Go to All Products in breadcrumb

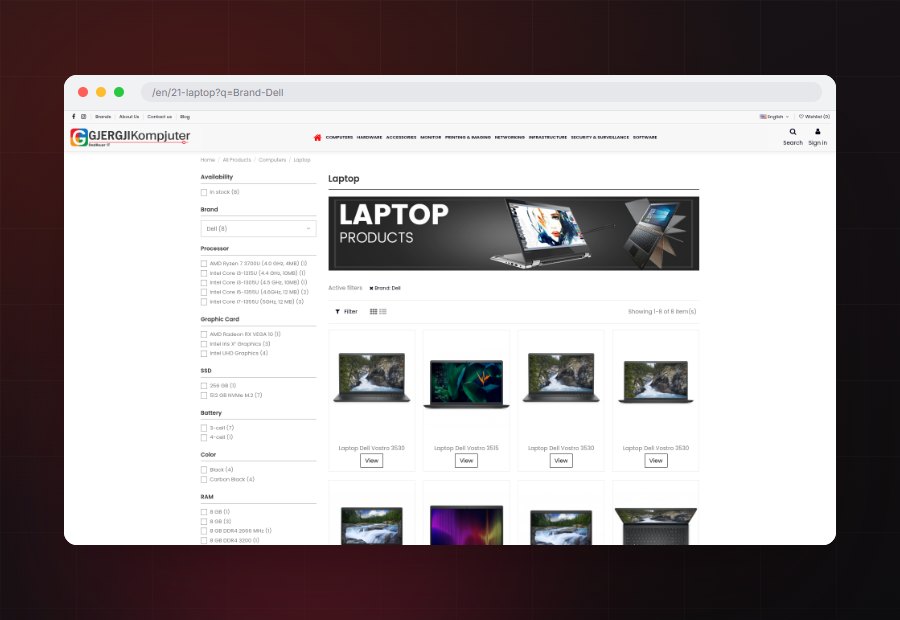(237, 160)
